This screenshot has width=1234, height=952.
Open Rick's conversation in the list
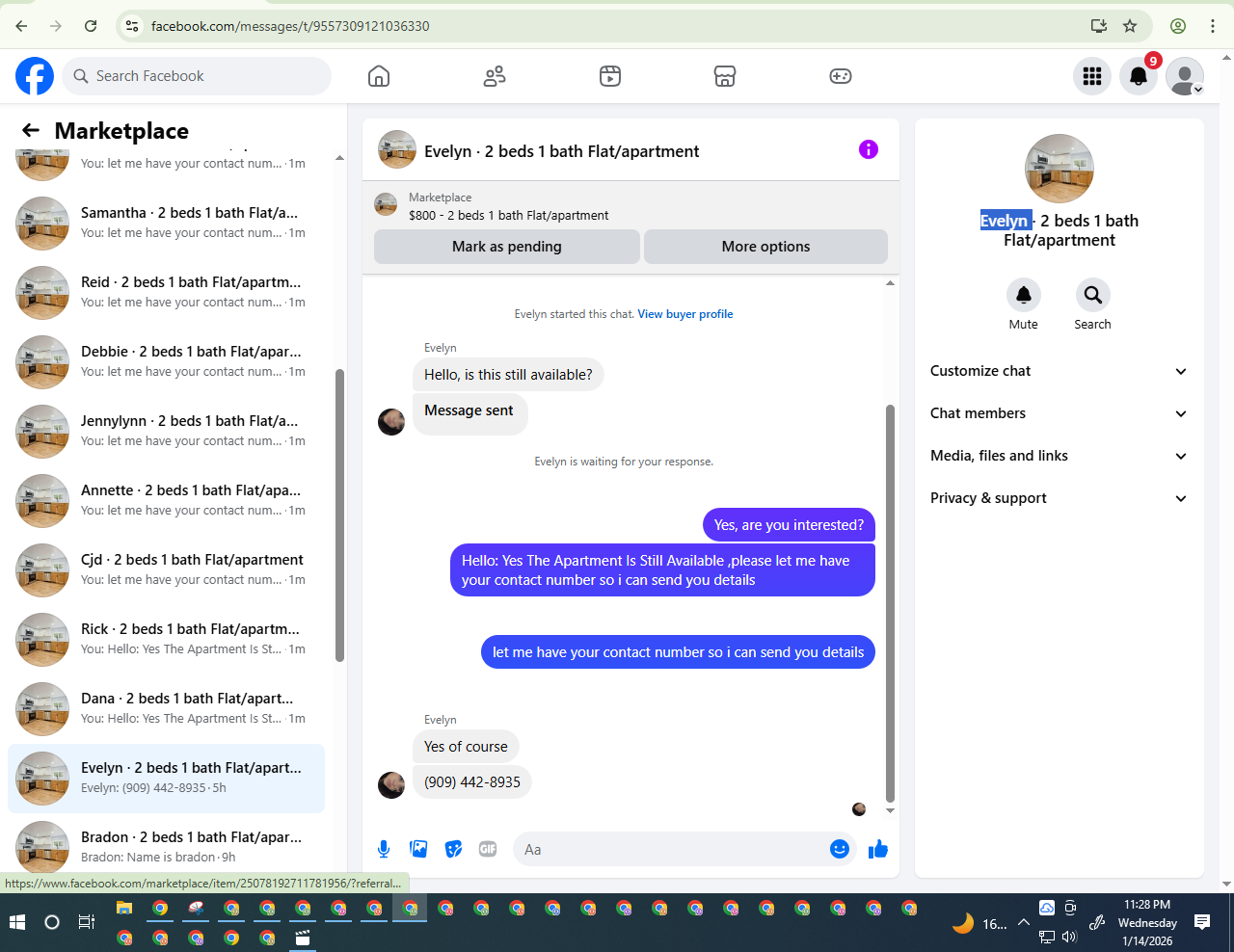(x=166, y=640)
